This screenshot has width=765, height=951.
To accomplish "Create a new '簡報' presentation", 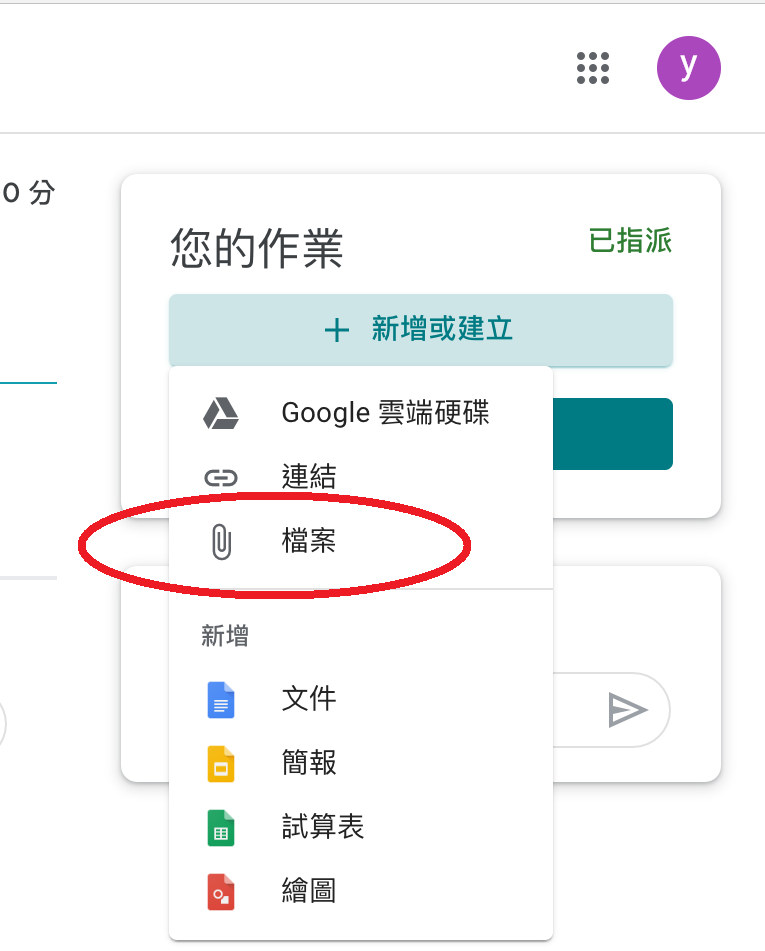I will coord(361,764).
